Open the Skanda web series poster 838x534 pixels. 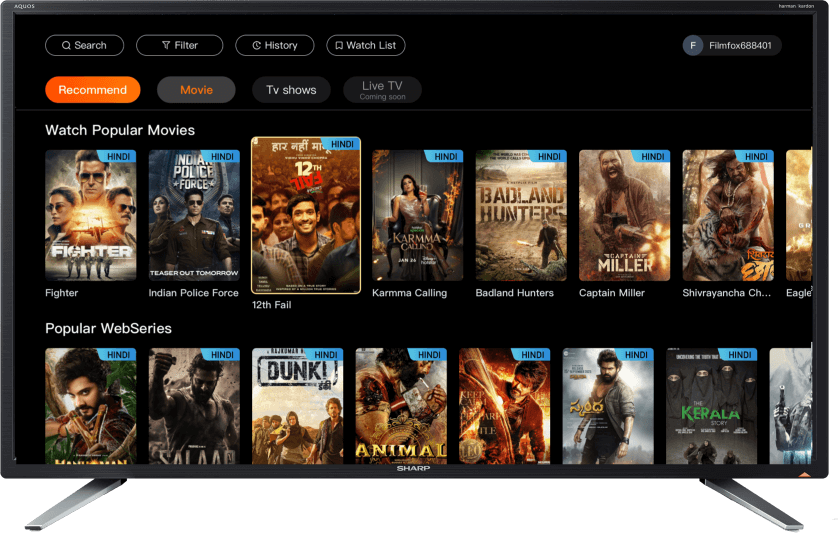pyautogui.click(x=608, y=406)
